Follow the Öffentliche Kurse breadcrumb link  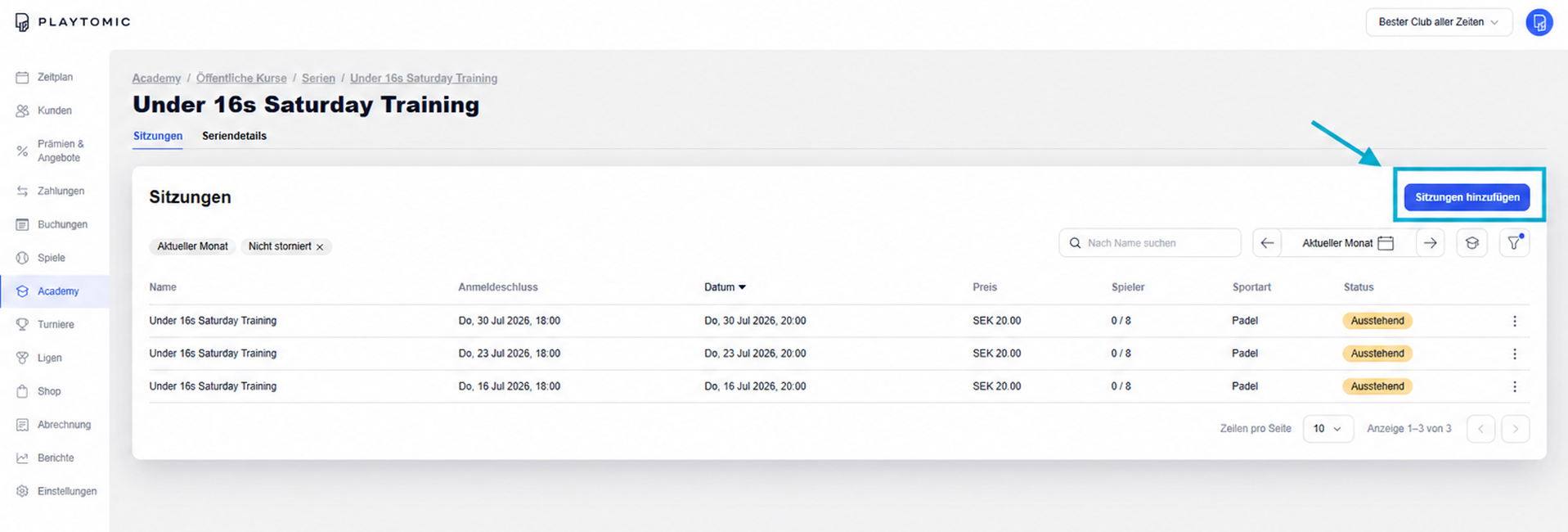coord(241,79)
